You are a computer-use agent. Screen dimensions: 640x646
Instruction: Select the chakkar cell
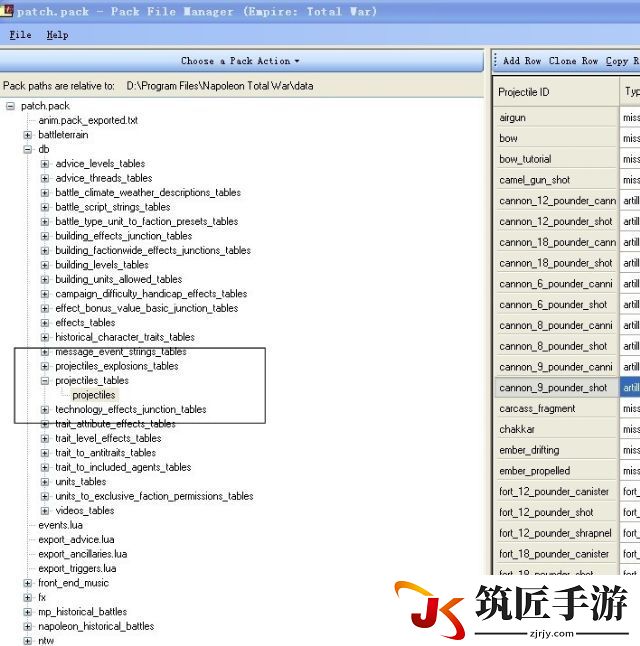(556, 429)
